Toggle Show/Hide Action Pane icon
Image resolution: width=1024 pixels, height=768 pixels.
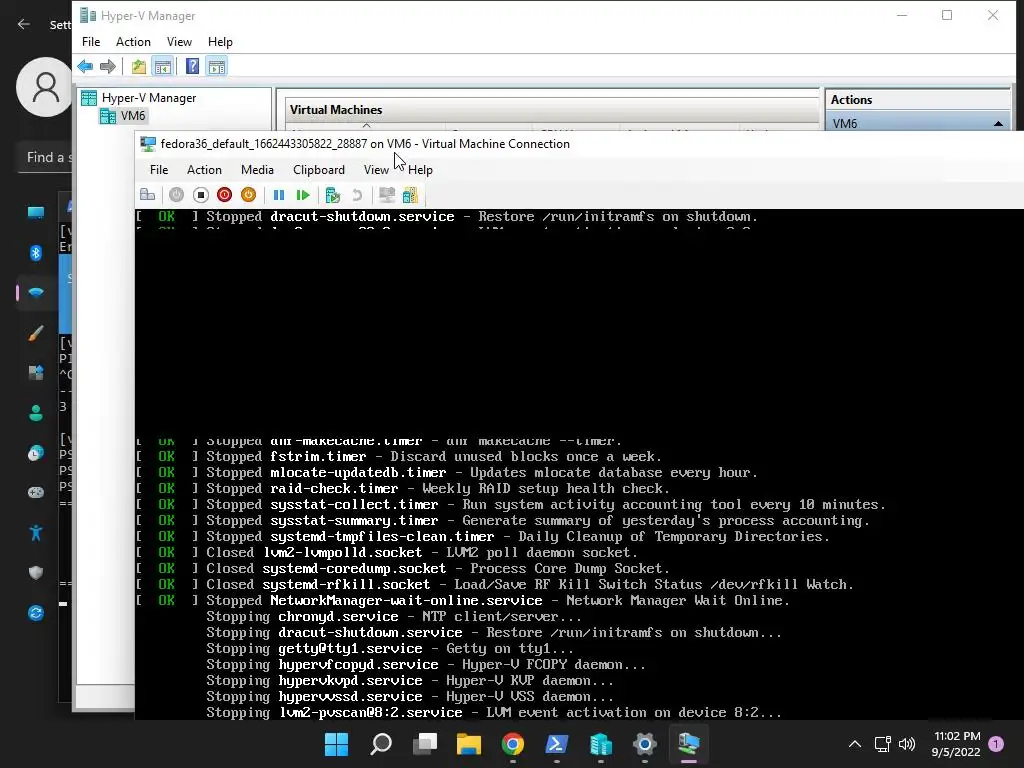(217, 66)
